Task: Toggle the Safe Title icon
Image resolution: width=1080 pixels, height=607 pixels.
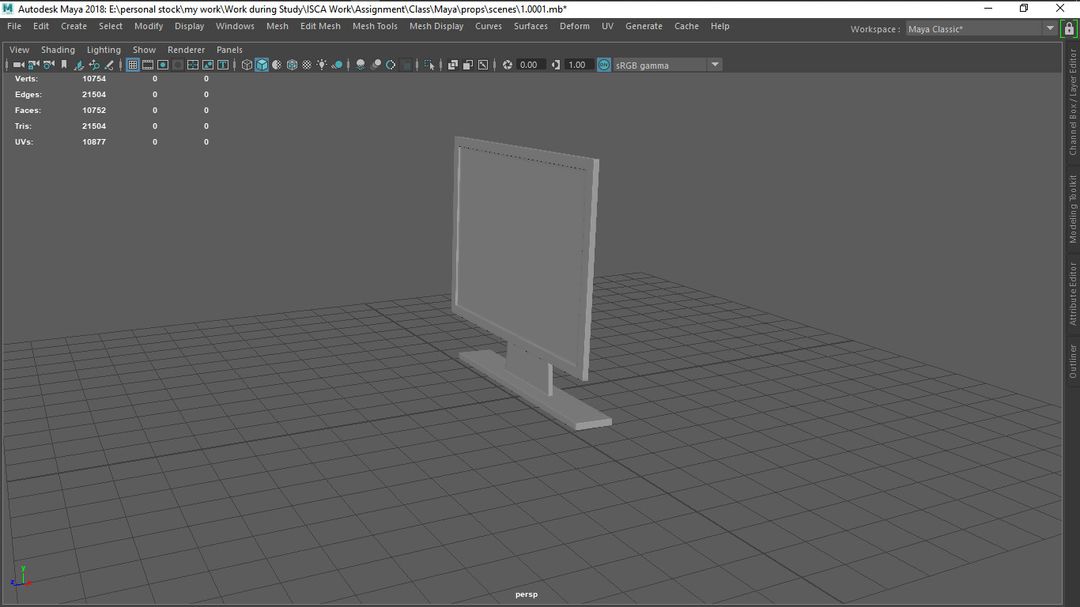Action: point(223,65)
